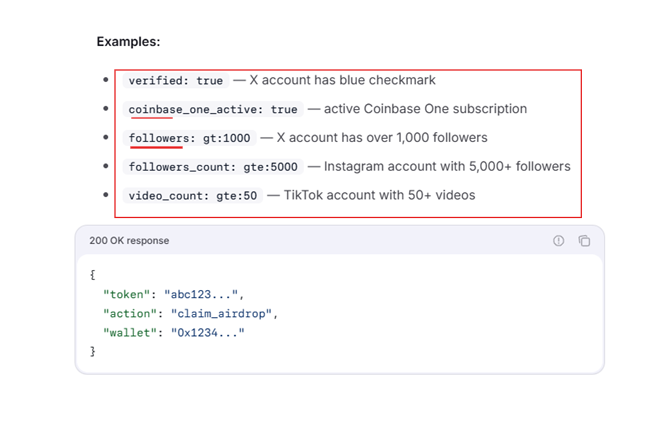This screenshot has width=665, height=421.
Task: Click the "abc123..." value in JSON
Action: point(201,294)
